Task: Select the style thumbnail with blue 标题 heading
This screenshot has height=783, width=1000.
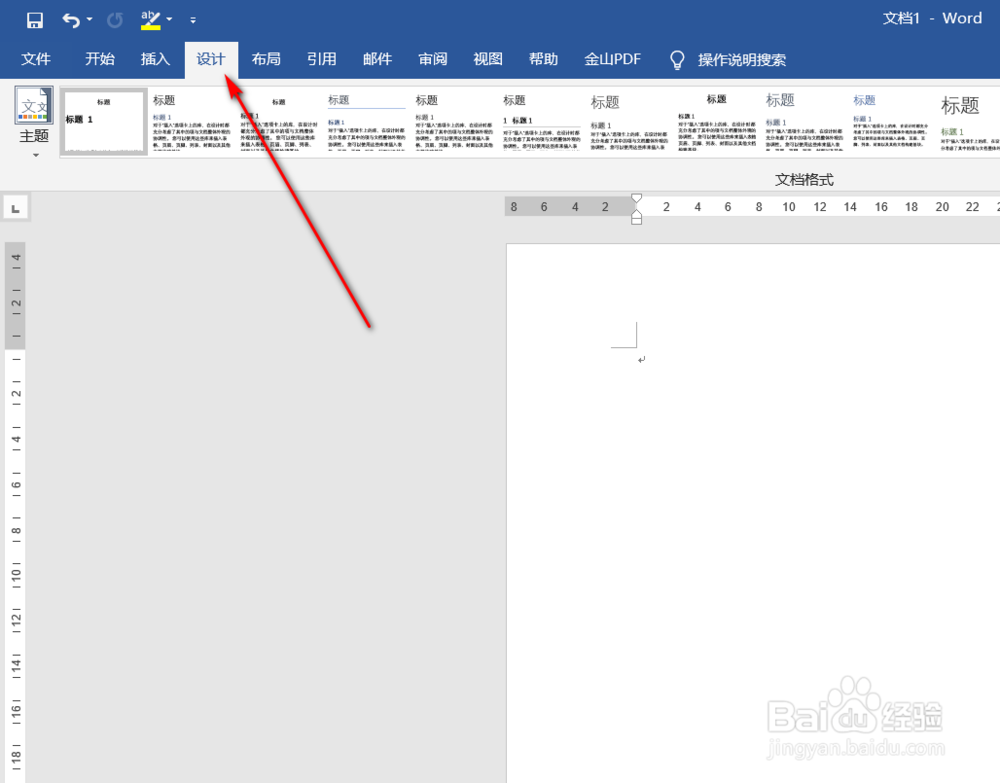Action: [x=891, y=122]
